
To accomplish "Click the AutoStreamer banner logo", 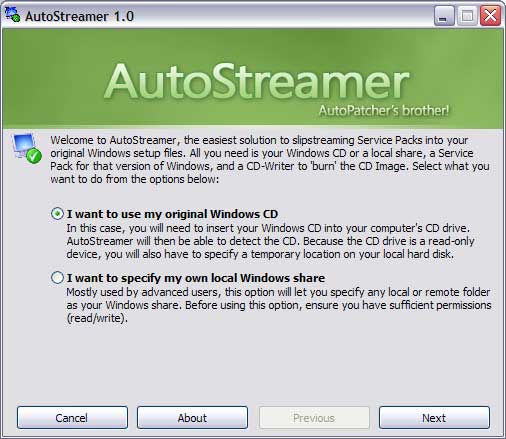I will [x=257, y=82].
